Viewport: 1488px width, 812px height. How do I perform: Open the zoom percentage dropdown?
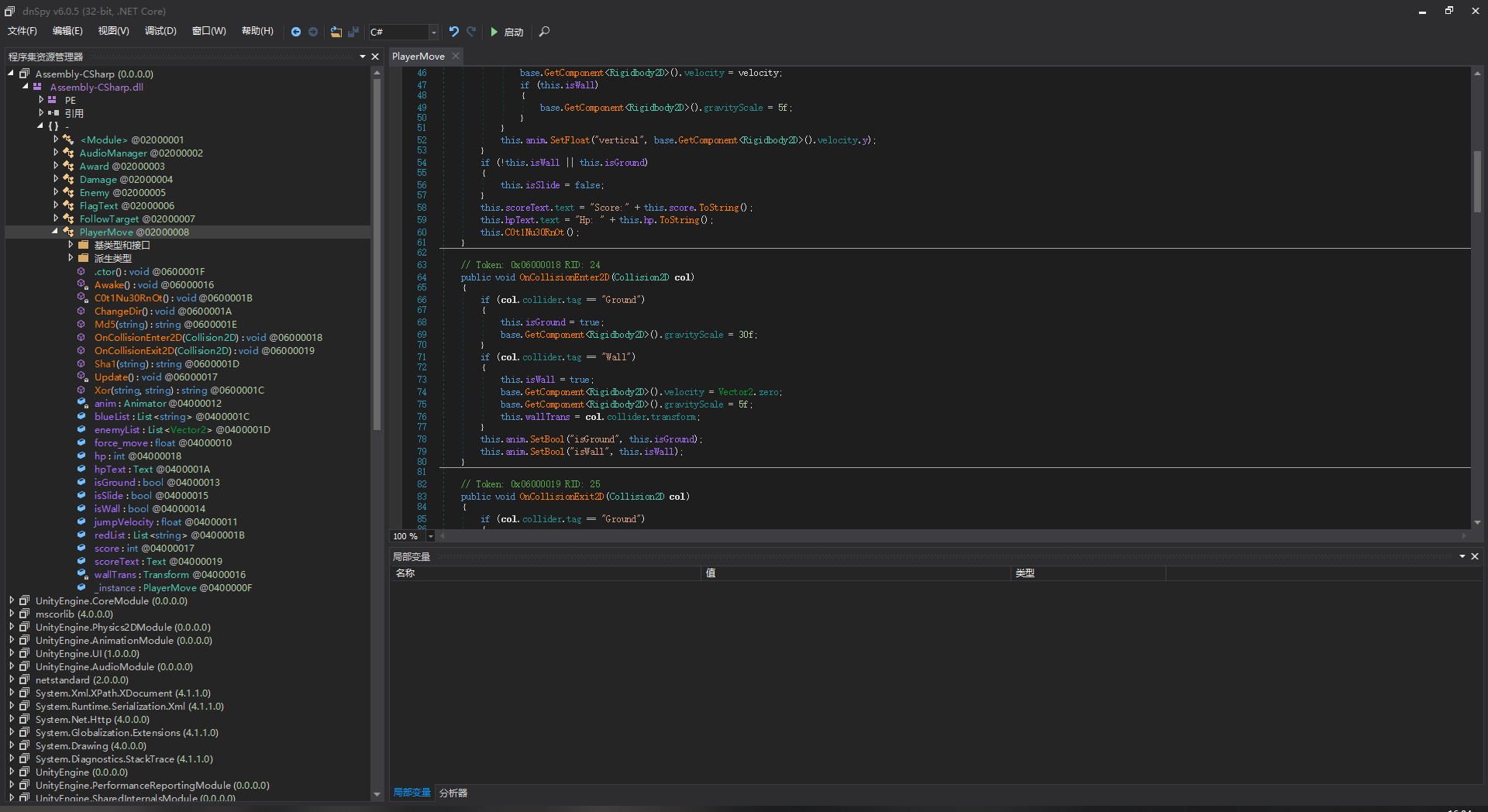(x=431, y=536)
